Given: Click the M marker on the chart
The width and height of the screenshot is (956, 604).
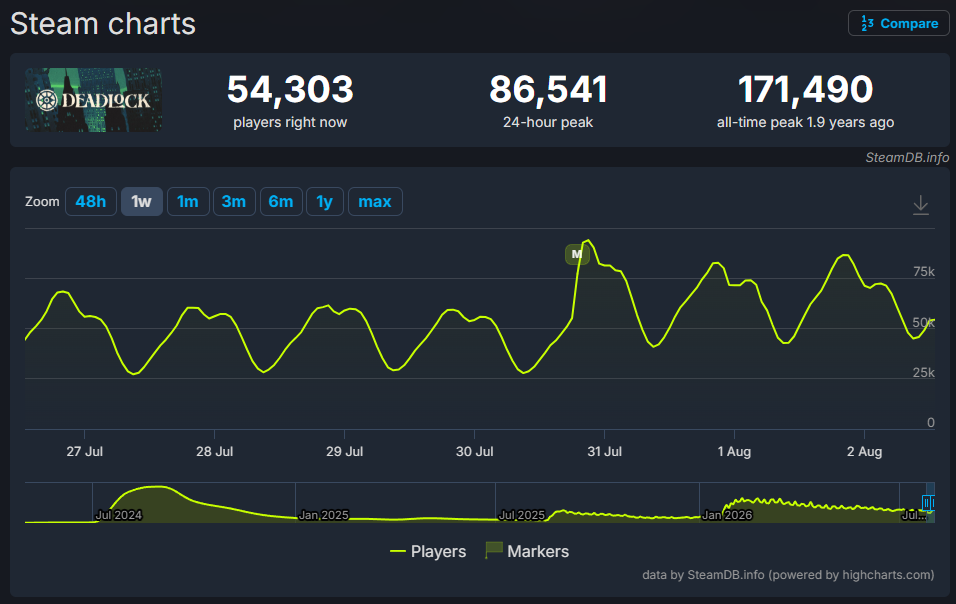Looking at the screenshot, I should [577, 254].
